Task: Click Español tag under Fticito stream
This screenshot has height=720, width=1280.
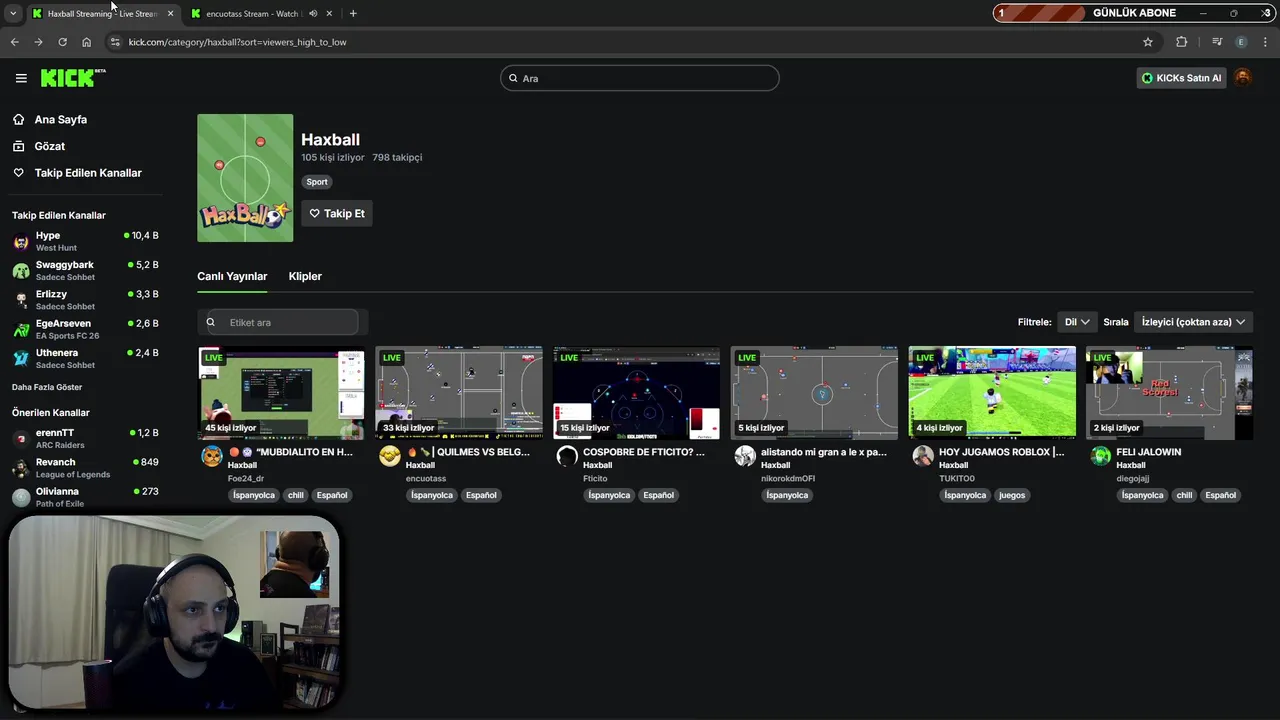Action: coord(658,495)
